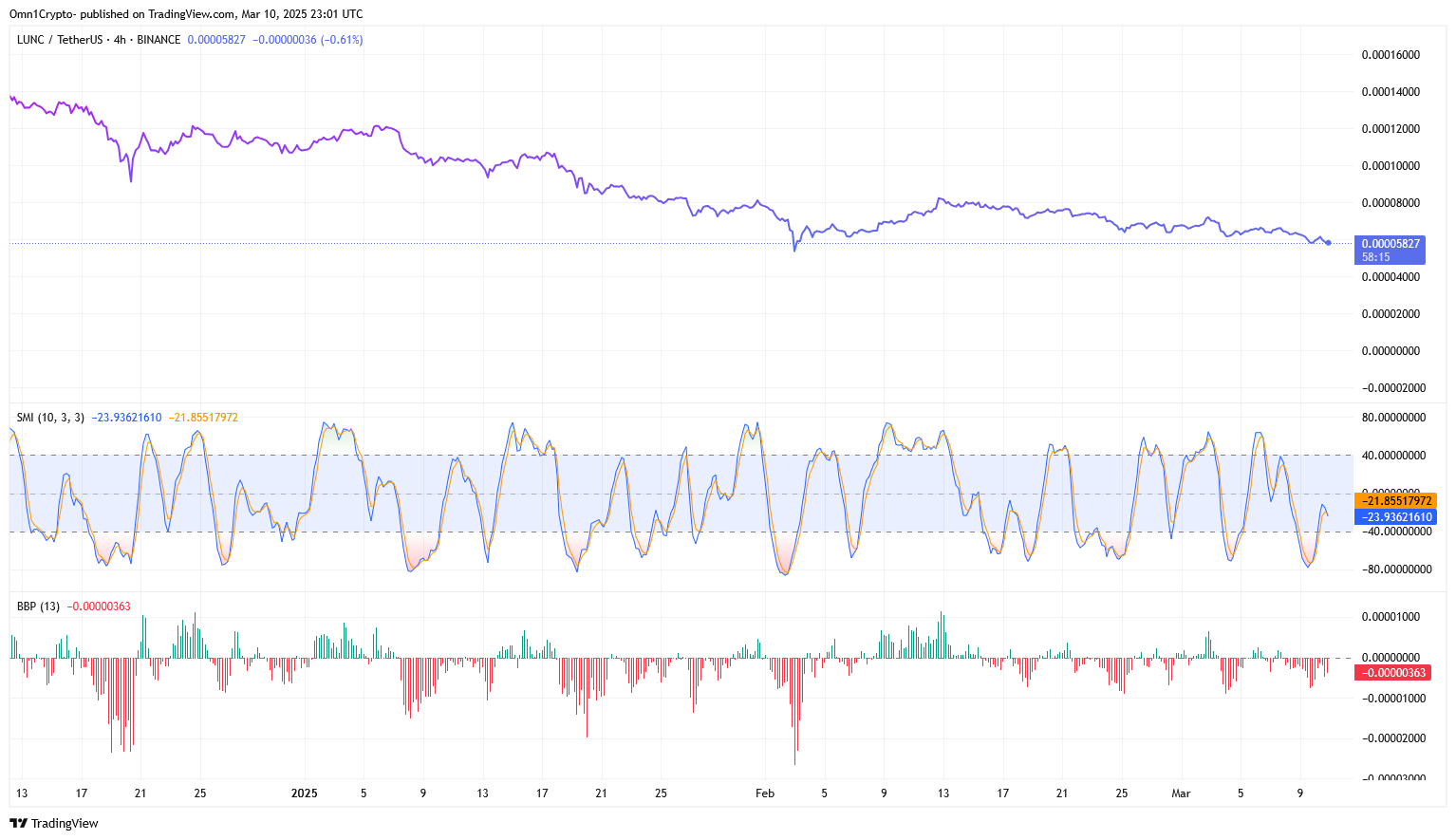This screenshot has width=1456, height=840.
Task: Click the 0.00008000 price axis label
Action: click(1391, 203)
